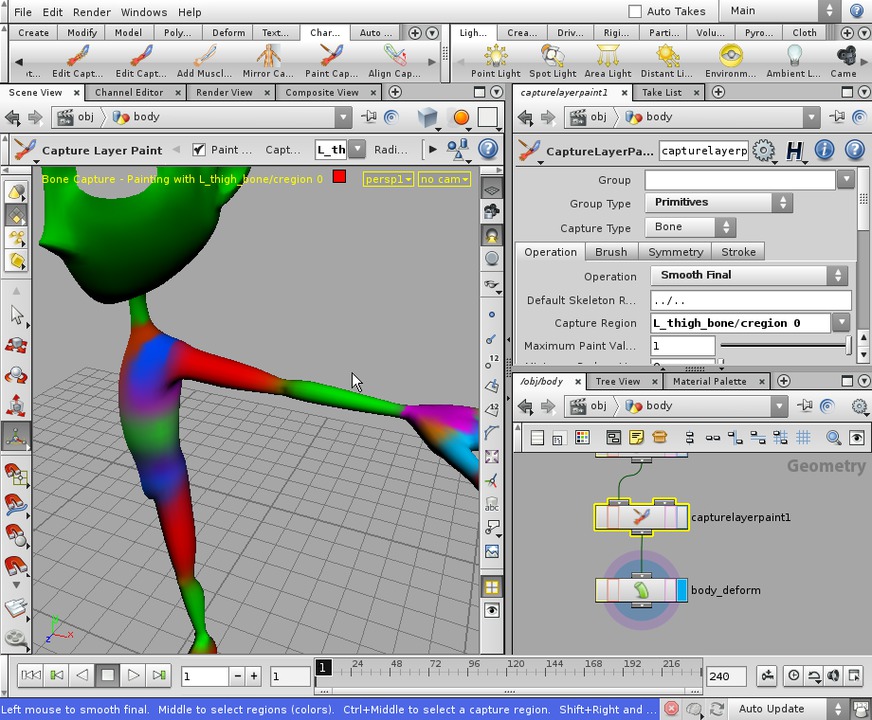Open the Render menu
872x720 pixels.
coord(91,12)
